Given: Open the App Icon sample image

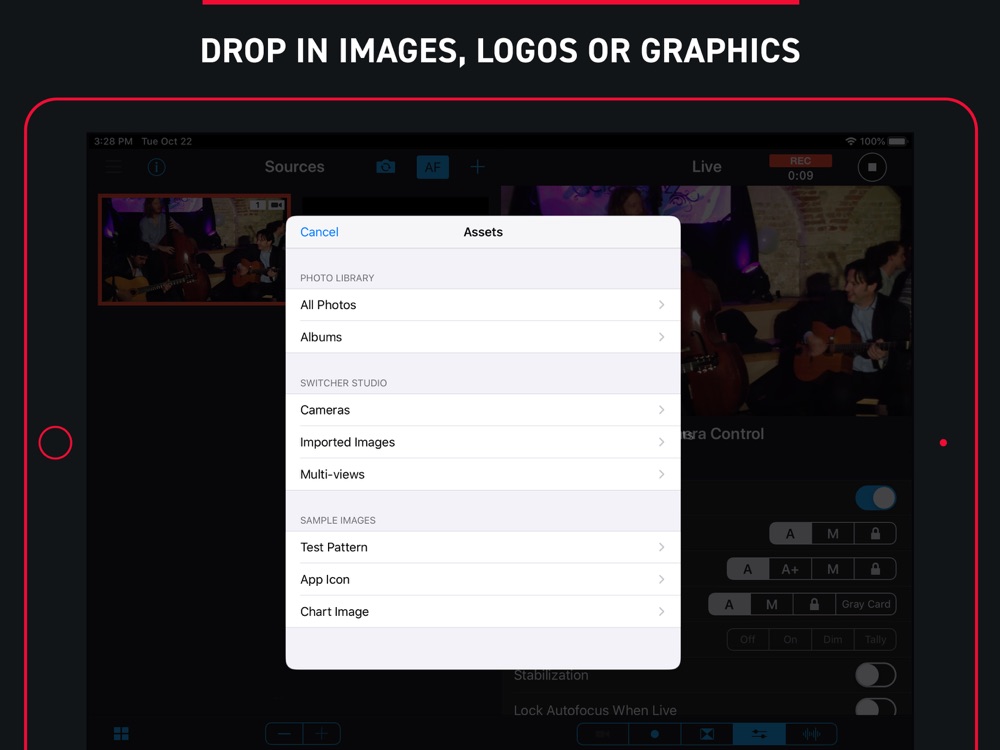Looking at the screenshot, I should coord(483,579).
